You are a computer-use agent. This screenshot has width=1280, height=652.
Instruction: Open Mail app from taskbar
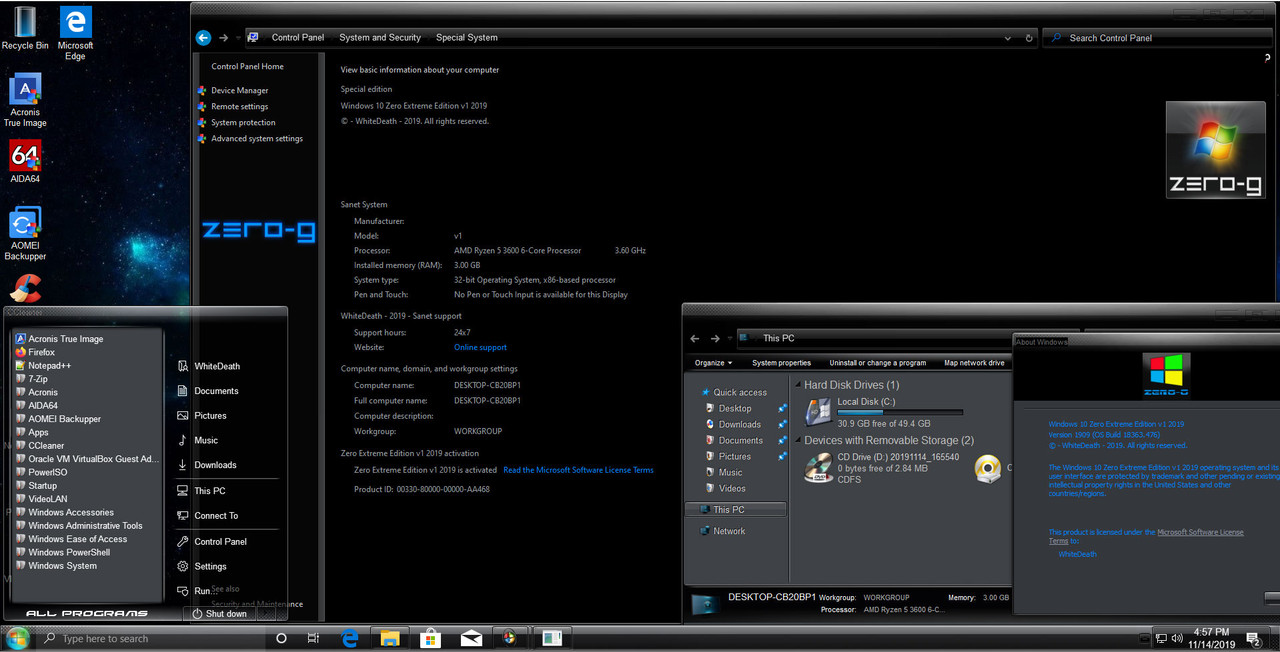(x=471, y=638)
